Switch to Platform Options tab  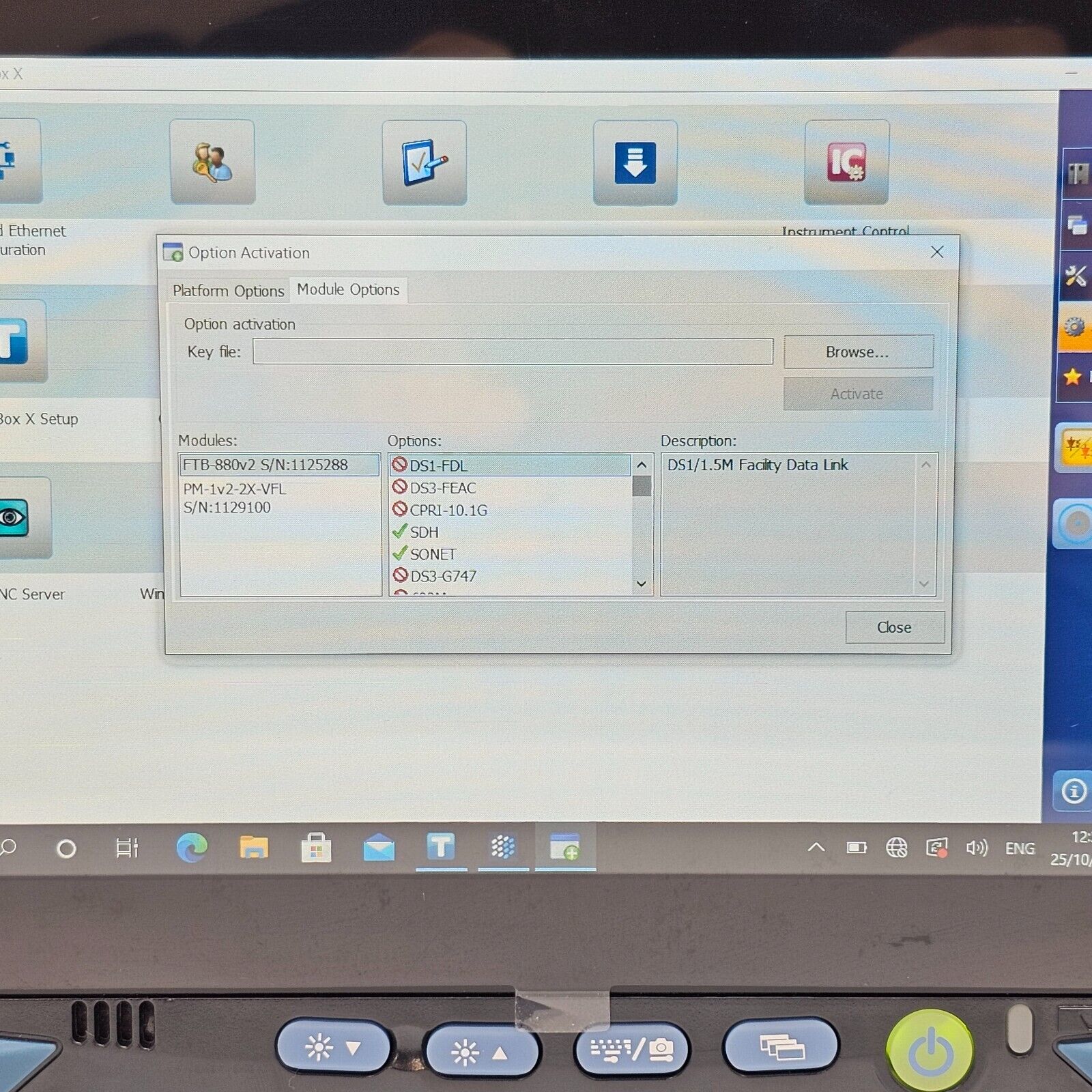(x=228, y=291)
